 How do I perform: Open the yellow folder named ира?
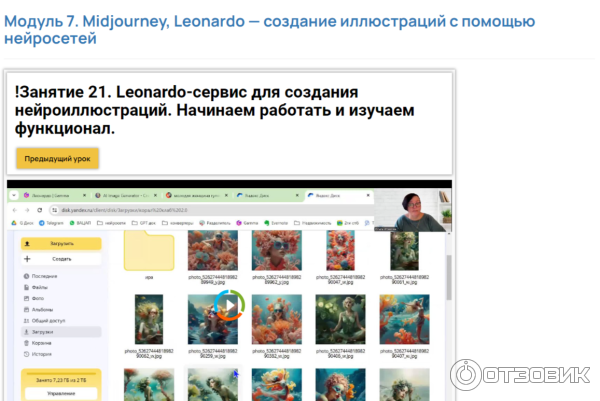coord(149,251)
